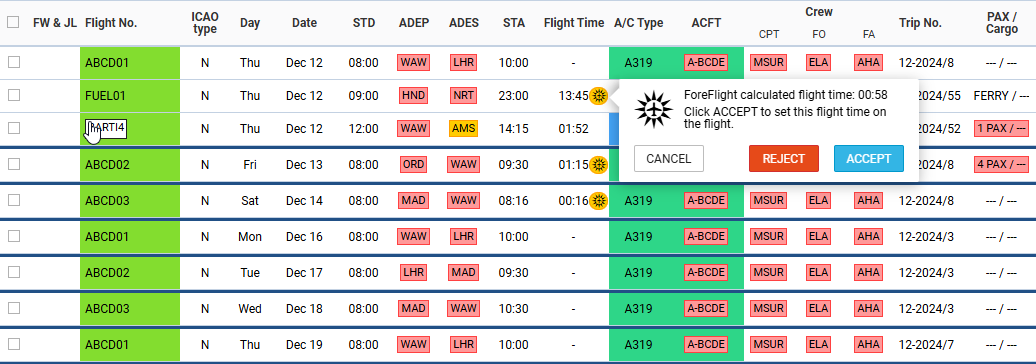Open flight ABCD02 on Dec 13
The width and height of the screenshot is (1036, 364).
tap(107, 164)
